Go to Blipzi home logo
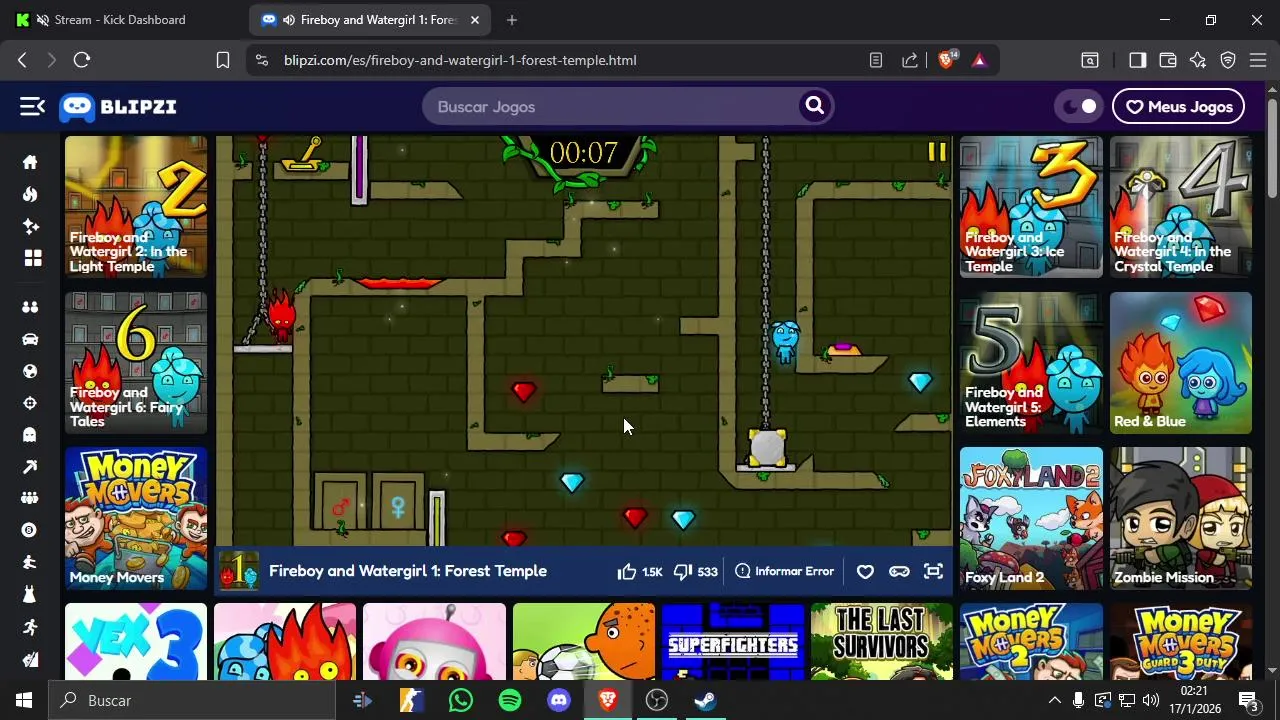 click(x=118, y=106)
